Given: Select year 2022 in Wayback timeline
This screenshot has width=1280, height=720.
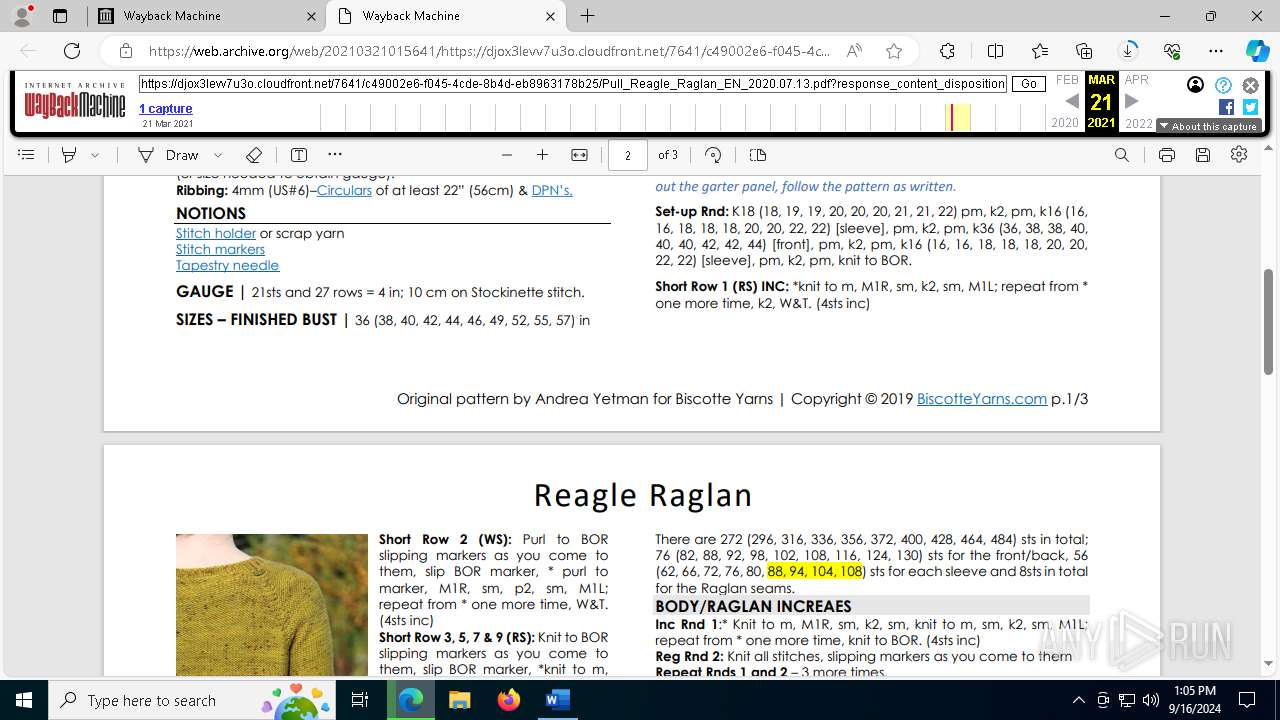Looking at the screenshot, I should 1139,123.
